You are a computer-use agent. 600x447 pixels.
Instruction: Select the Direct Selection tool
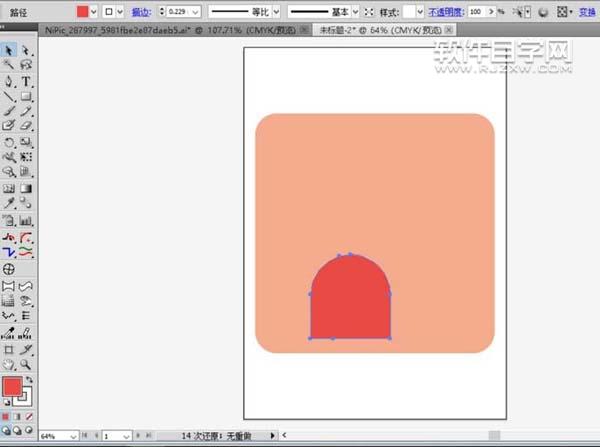[x=26, y=49]
